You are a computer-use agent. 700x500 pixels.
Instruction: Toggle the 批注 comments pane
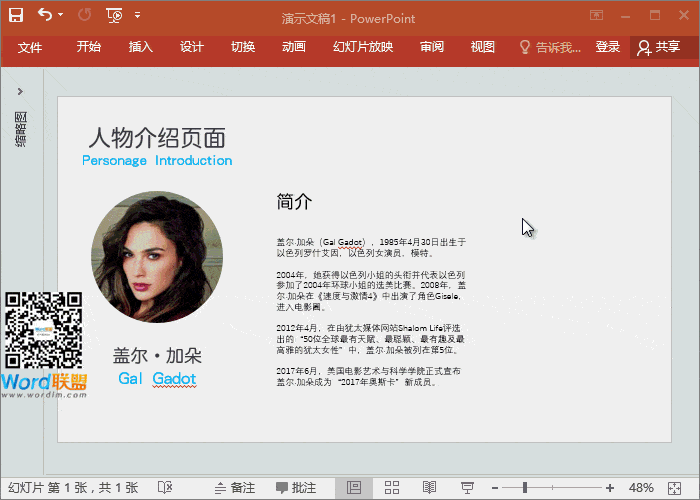coord(296,488)
